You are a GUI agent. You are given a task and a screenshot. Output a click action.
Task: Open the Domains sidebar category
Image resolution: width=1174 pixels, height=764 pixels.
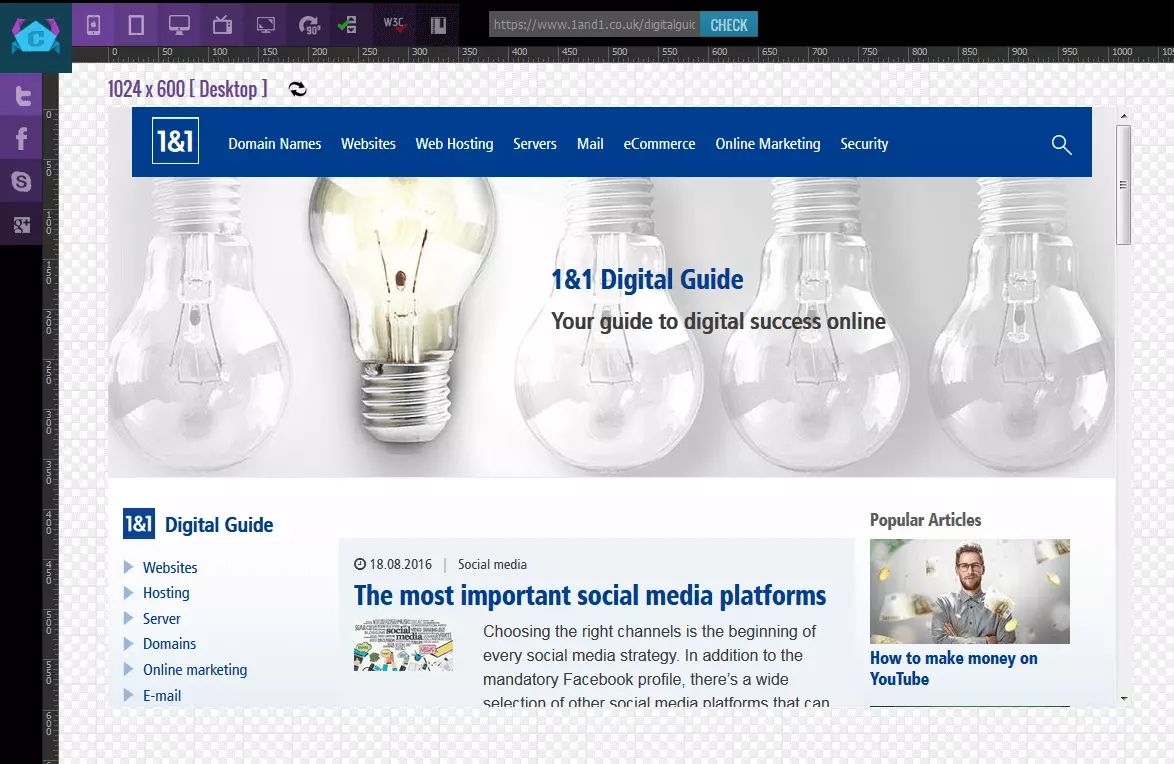169,644
